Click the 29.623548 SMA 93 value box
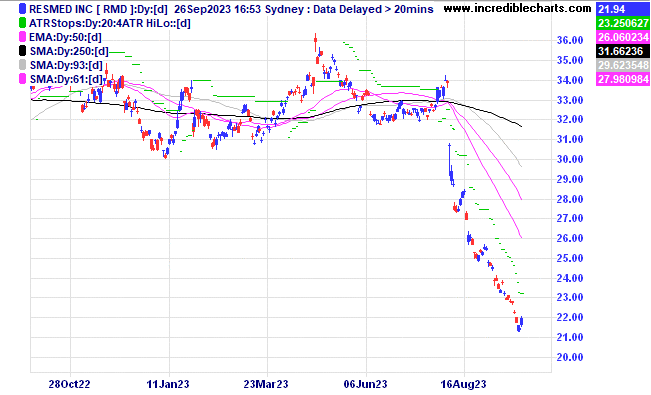Screen dimensions: 651x395 pos(622,65)
